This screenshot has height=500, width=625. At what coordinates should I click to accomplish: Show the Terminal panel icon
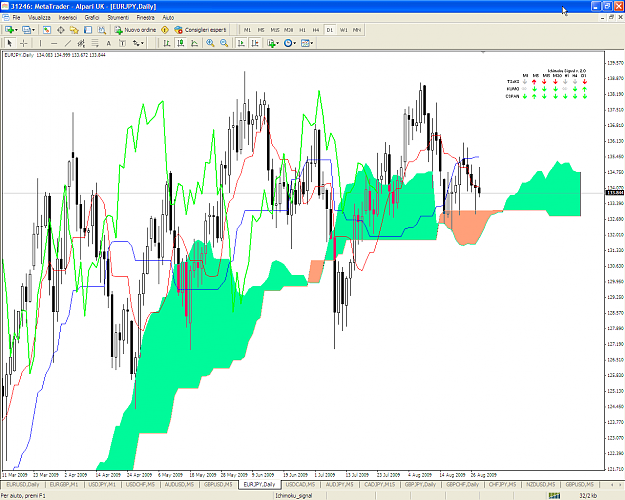click(x=88, y=30)
